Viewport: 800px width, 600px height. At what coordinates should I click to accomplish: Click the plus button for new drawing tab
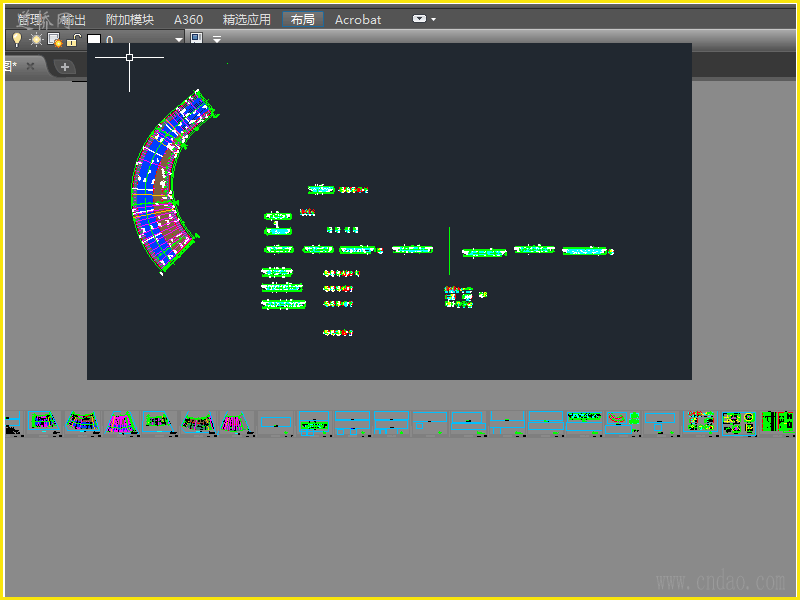tap(64, 66)
